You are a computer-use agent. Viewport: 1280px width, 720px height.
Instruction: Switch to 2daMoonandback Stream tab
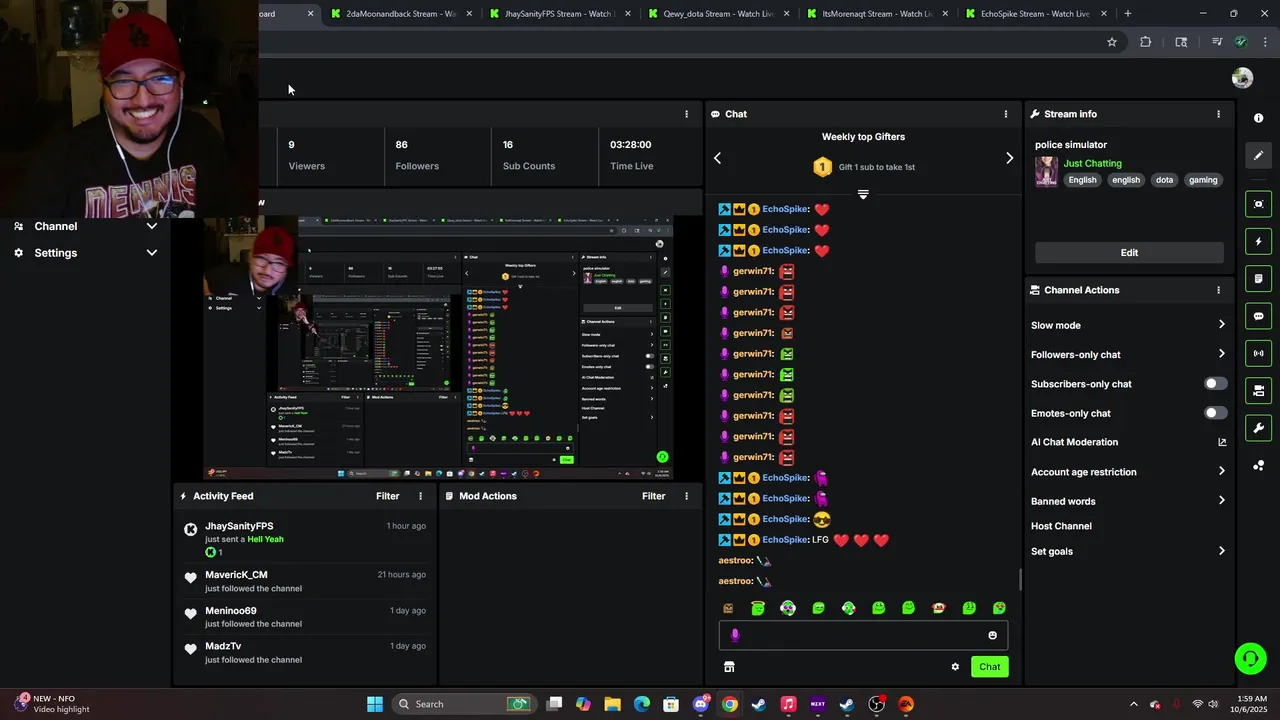(x=401, y=14)
